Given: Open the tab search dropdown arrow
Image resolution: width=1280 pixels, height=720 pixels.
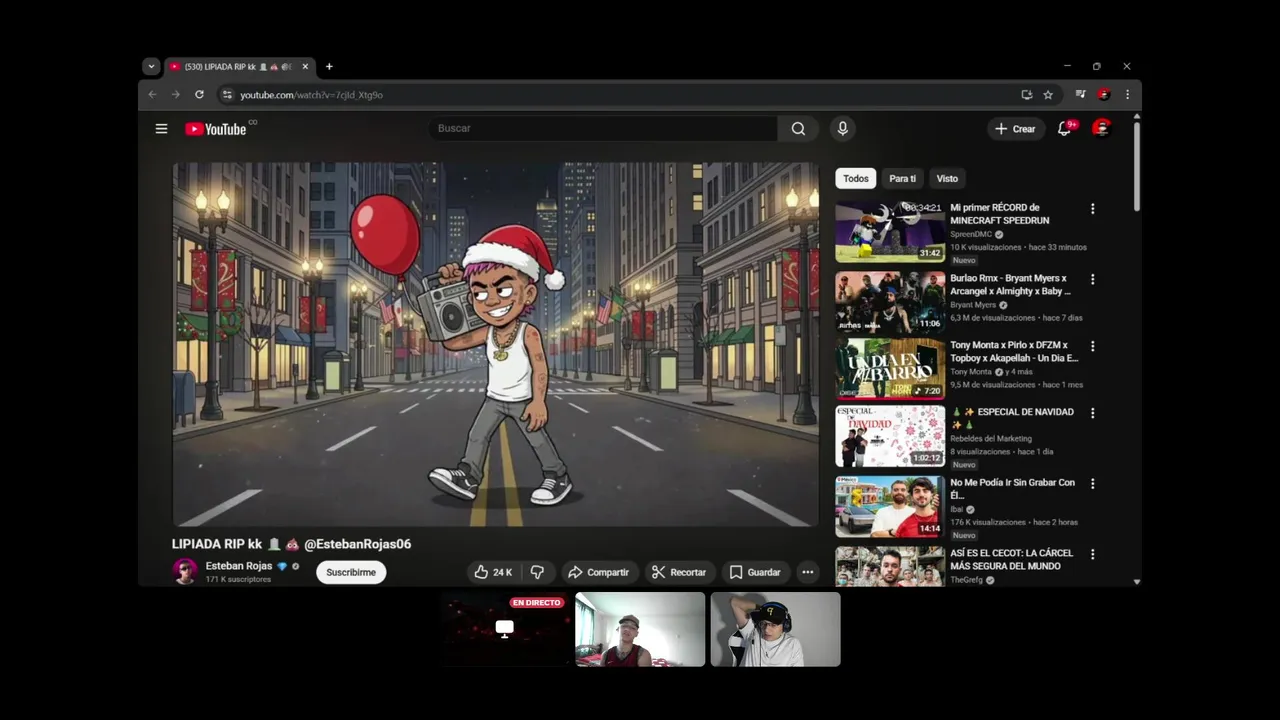Looking at the screenshot, I should tap(151, 67).
